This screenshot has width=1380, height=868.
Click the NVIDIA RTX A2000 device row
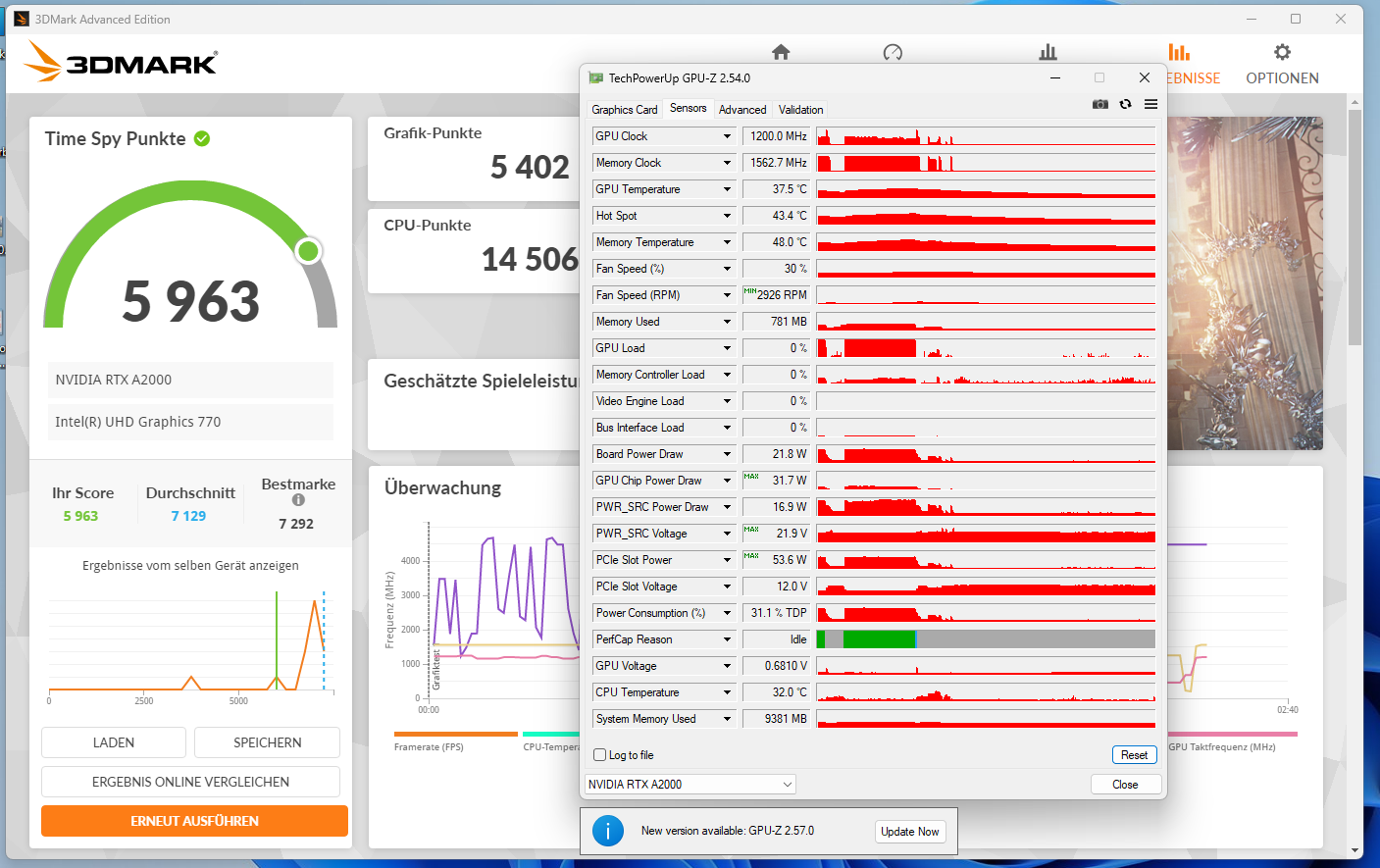(x=190, y=380)
